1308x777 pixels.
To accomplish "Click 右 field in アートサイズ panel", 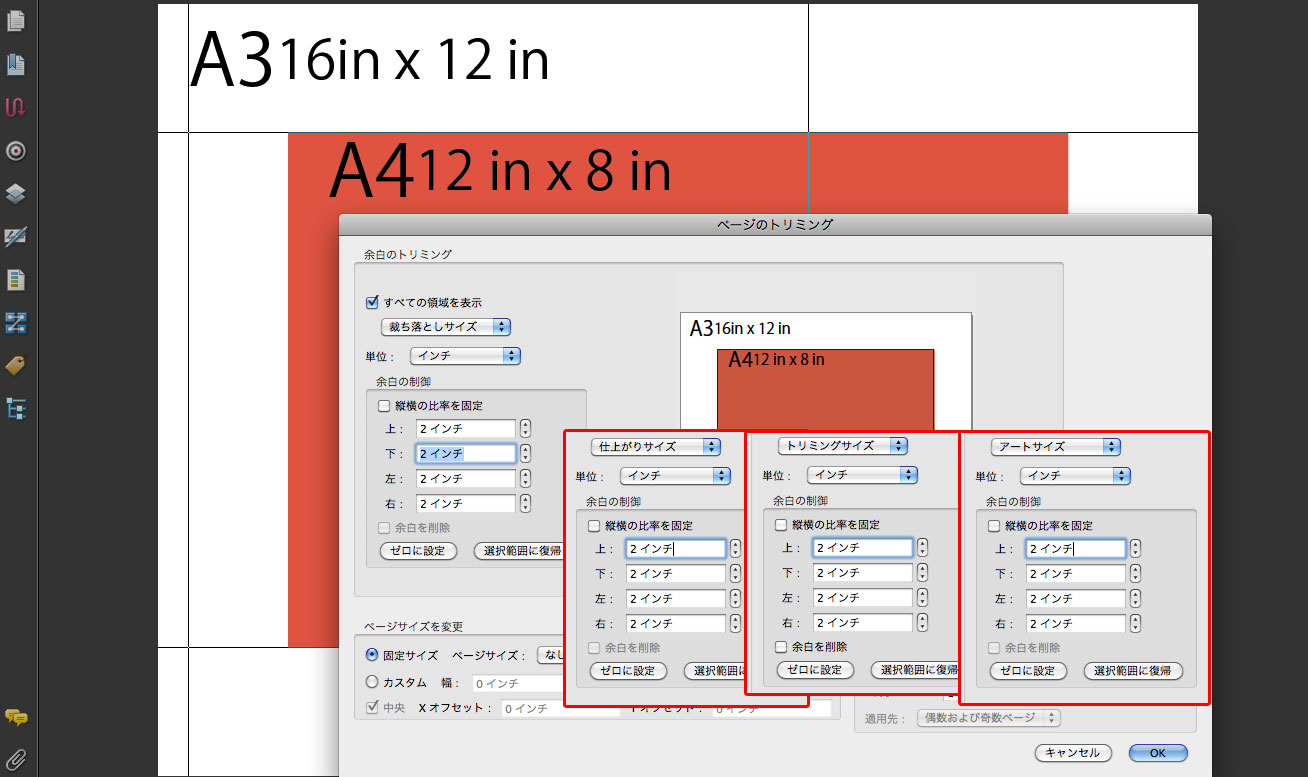I will [1076, 623].
